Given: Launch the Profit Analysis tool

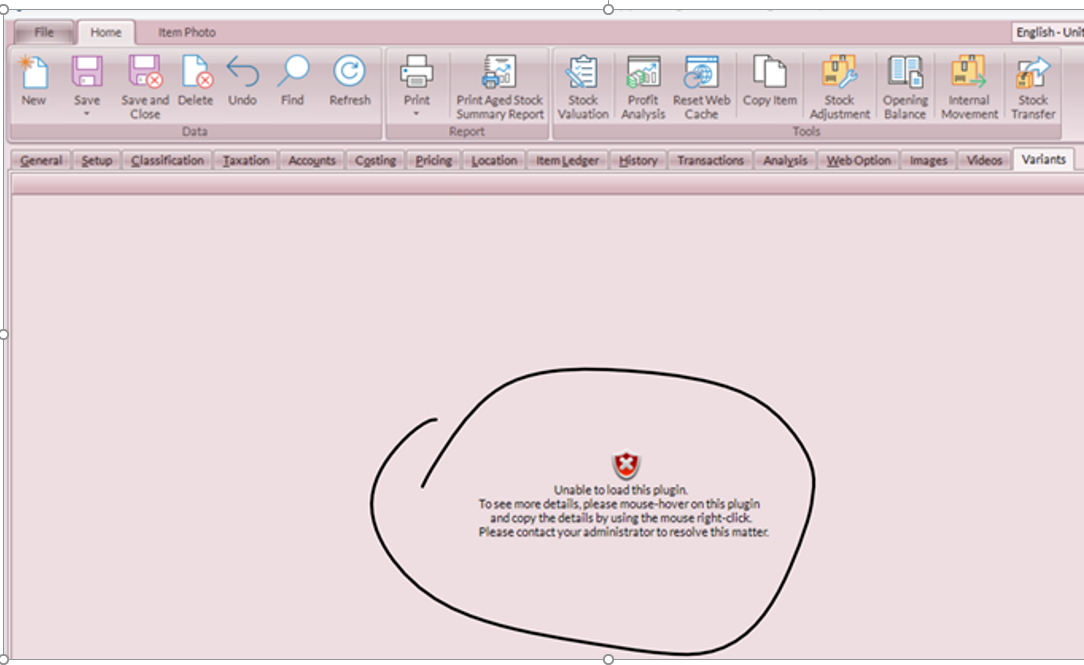Looking at the screenshot, I should point(643,75).
